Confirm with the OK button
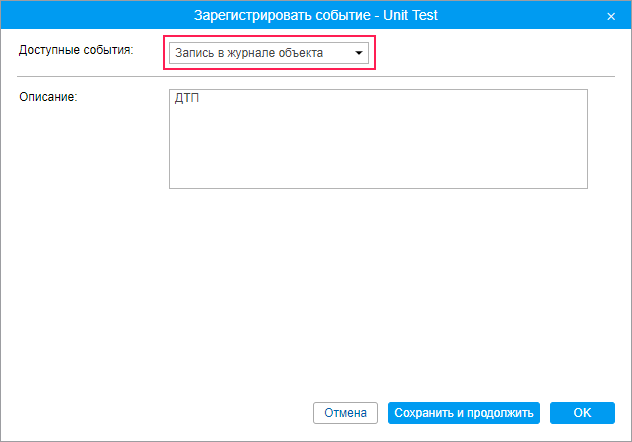632x442 pixels. click(x=582, y=412)
